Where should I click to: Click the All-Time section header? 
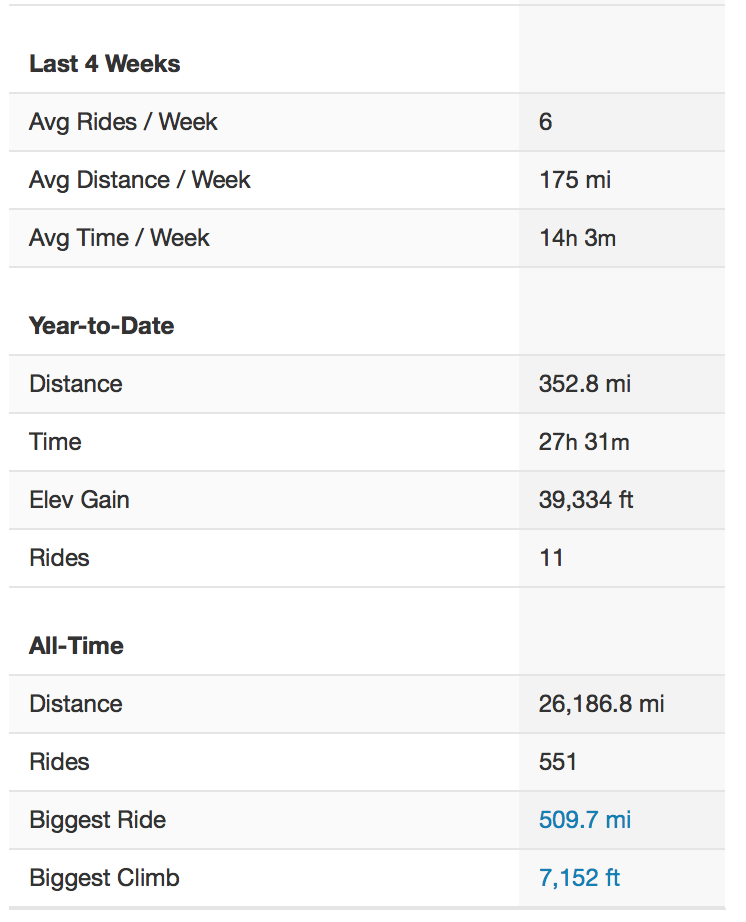pos(77,646)
